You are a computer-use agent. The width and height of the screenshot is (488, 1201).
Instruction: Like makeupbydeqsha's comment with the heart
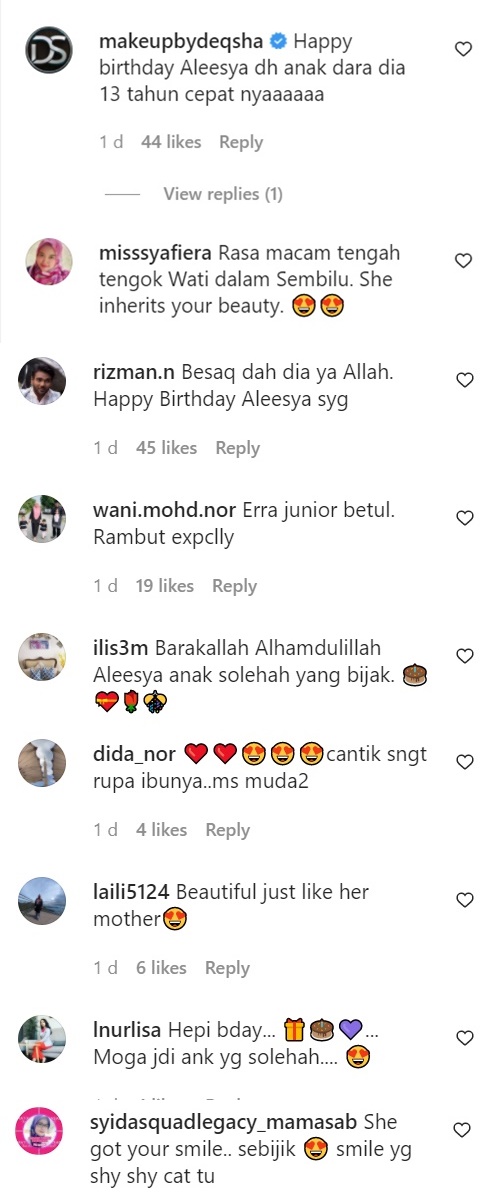463,49
